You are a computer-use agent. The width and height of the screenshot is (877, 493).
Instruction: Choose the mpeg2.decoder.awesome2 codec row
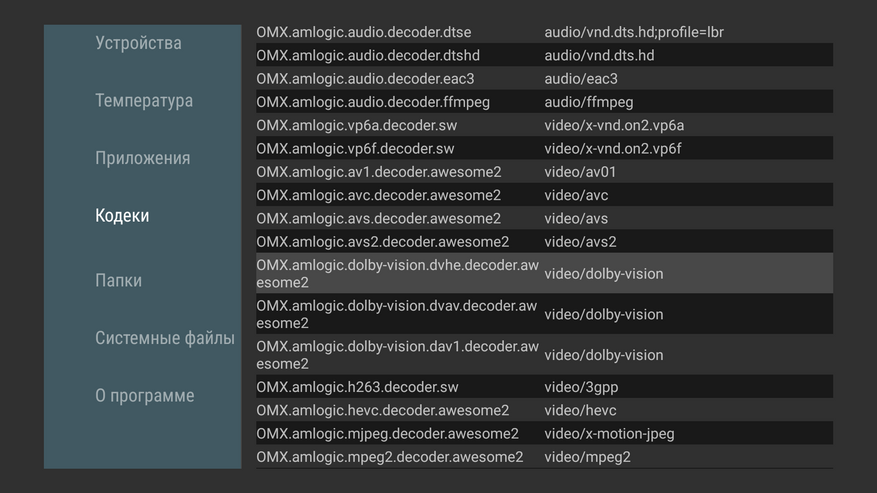pyautogui.click(x=544, y=457)
